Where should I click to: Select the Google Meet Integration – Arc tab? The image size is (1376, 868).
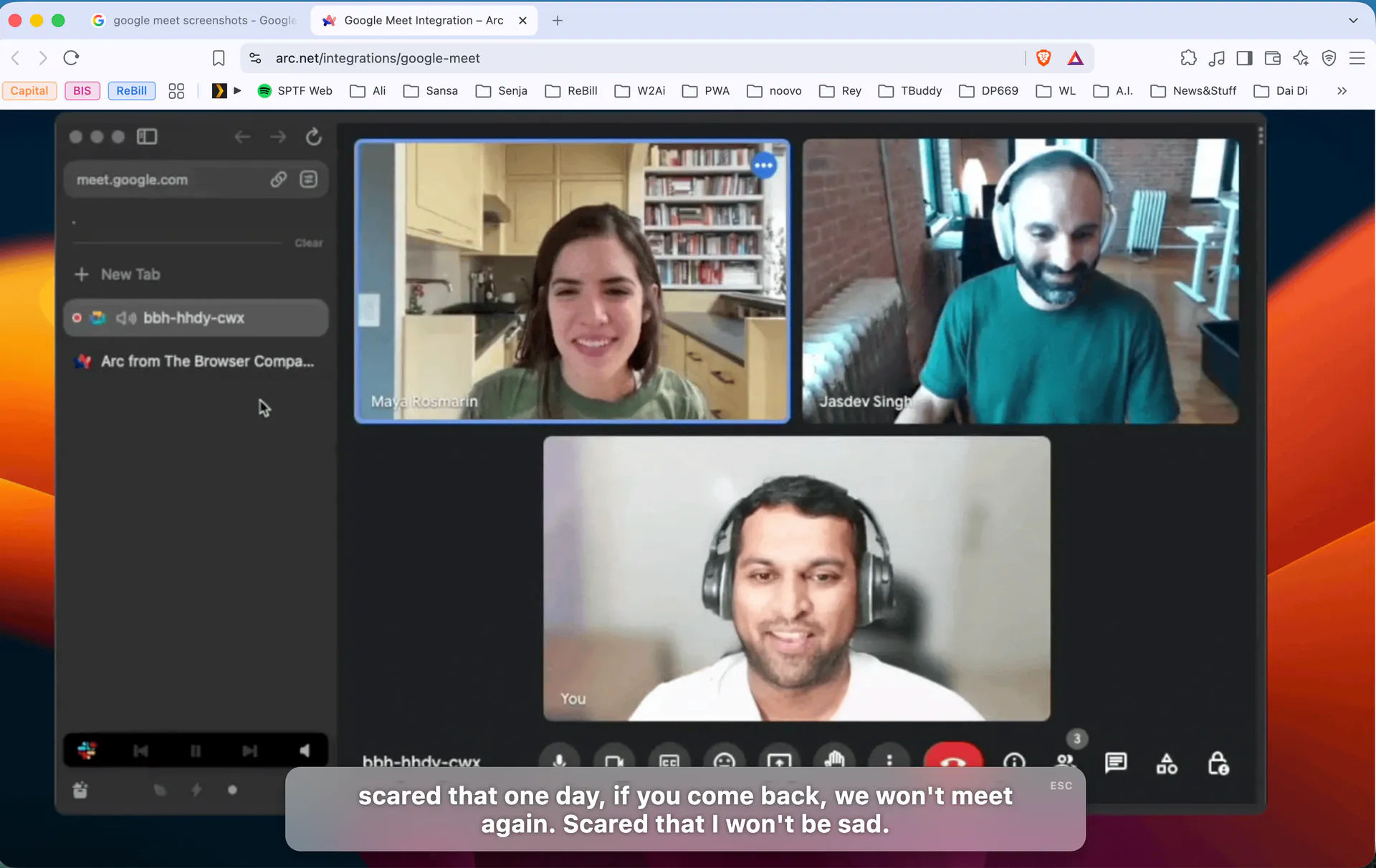[x=424, y=21]
